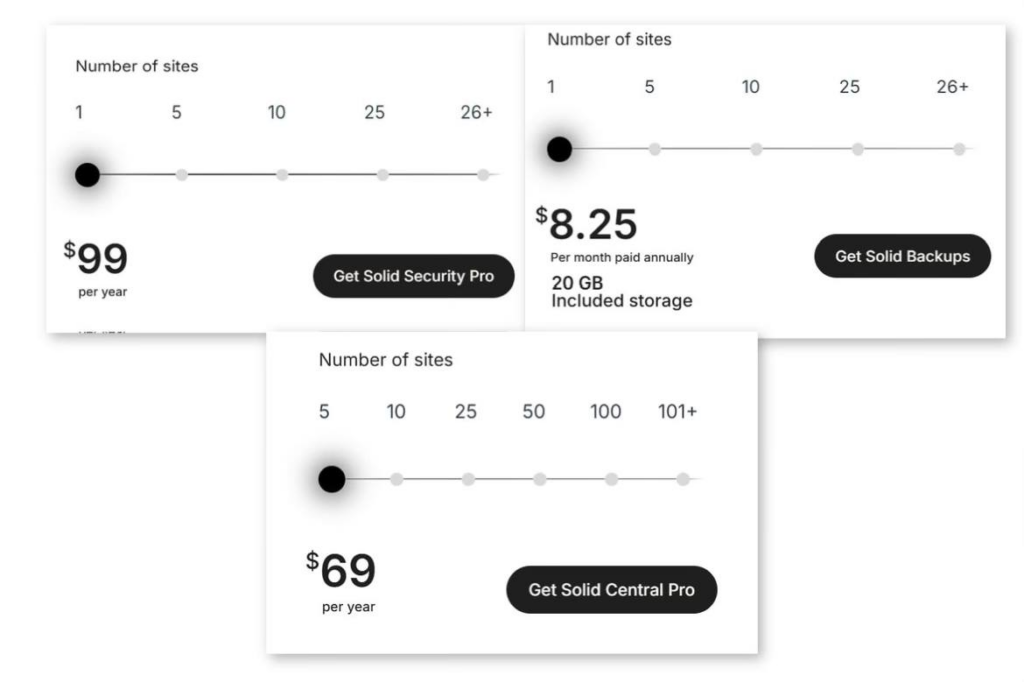The image size is (1024, 682).
Task: Select 25 sites stop on Security Pro slider
Action: (x=383, y=174)
